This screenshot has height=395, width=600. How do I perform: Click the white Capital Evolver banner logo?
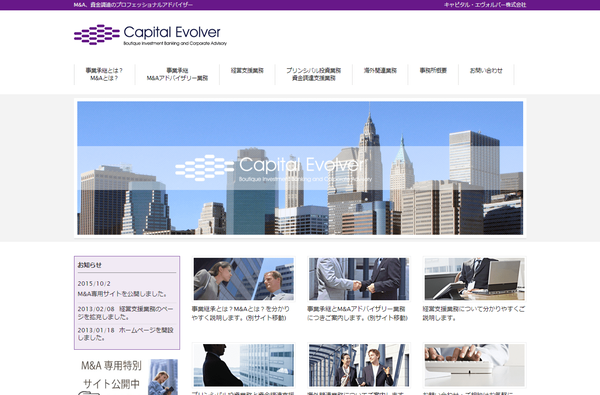(x=273, y=168)
